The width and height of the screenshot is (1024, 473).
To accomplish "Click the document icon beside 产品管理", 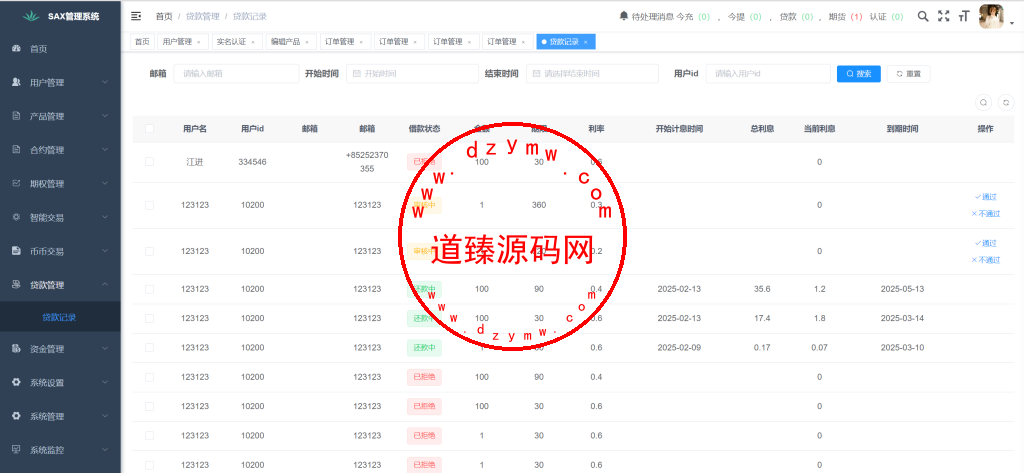I will (16, 116).
